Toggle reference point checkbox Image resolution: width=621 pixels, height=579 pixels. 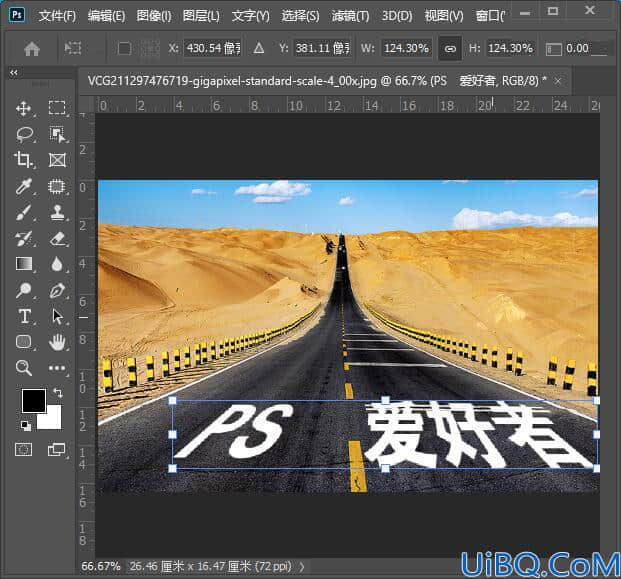pyautogui.click(x=124, y=49)
